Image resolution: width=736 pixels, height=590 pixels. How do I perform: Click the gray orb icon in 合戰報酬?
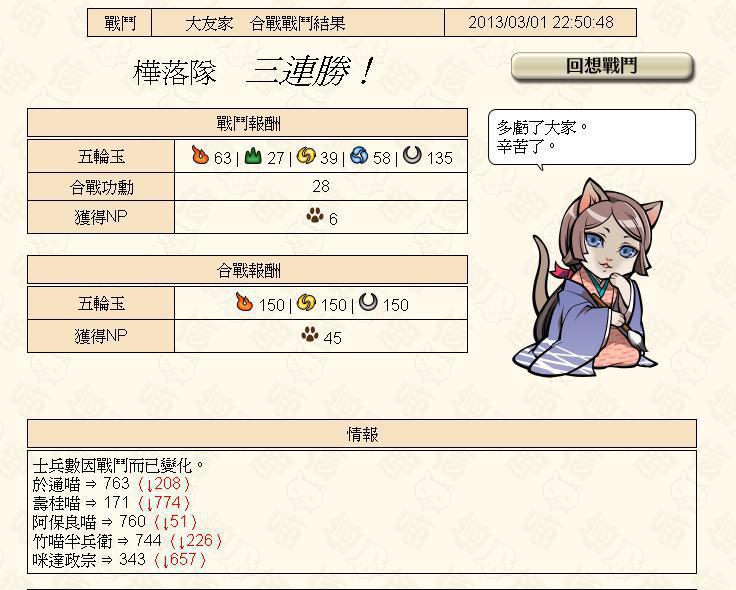click(368, 302)
